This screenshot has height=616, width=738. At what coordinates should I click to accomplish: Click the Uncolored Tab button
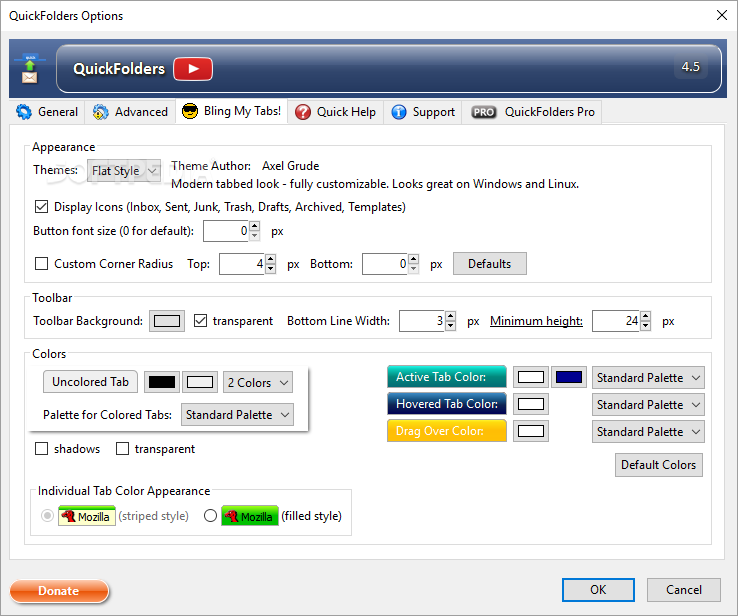(x=90, y=382)
